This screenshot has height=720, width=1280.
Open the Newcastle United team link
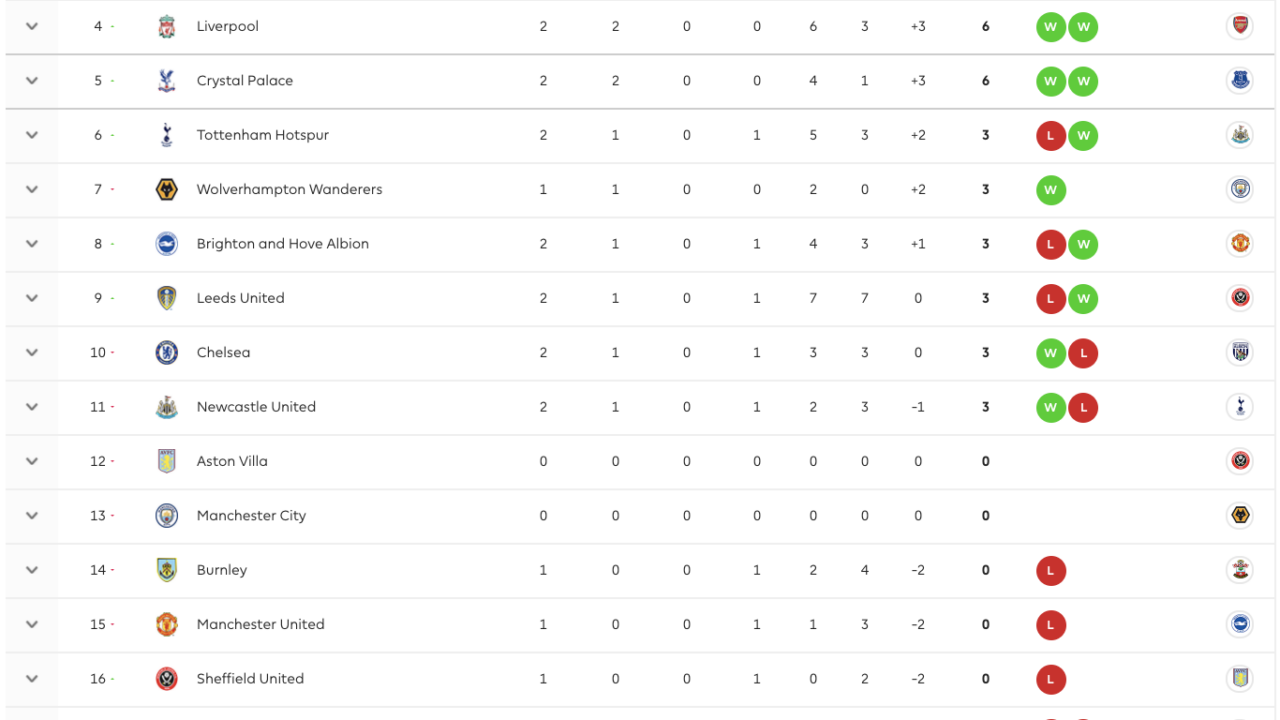tap(256, 407)
